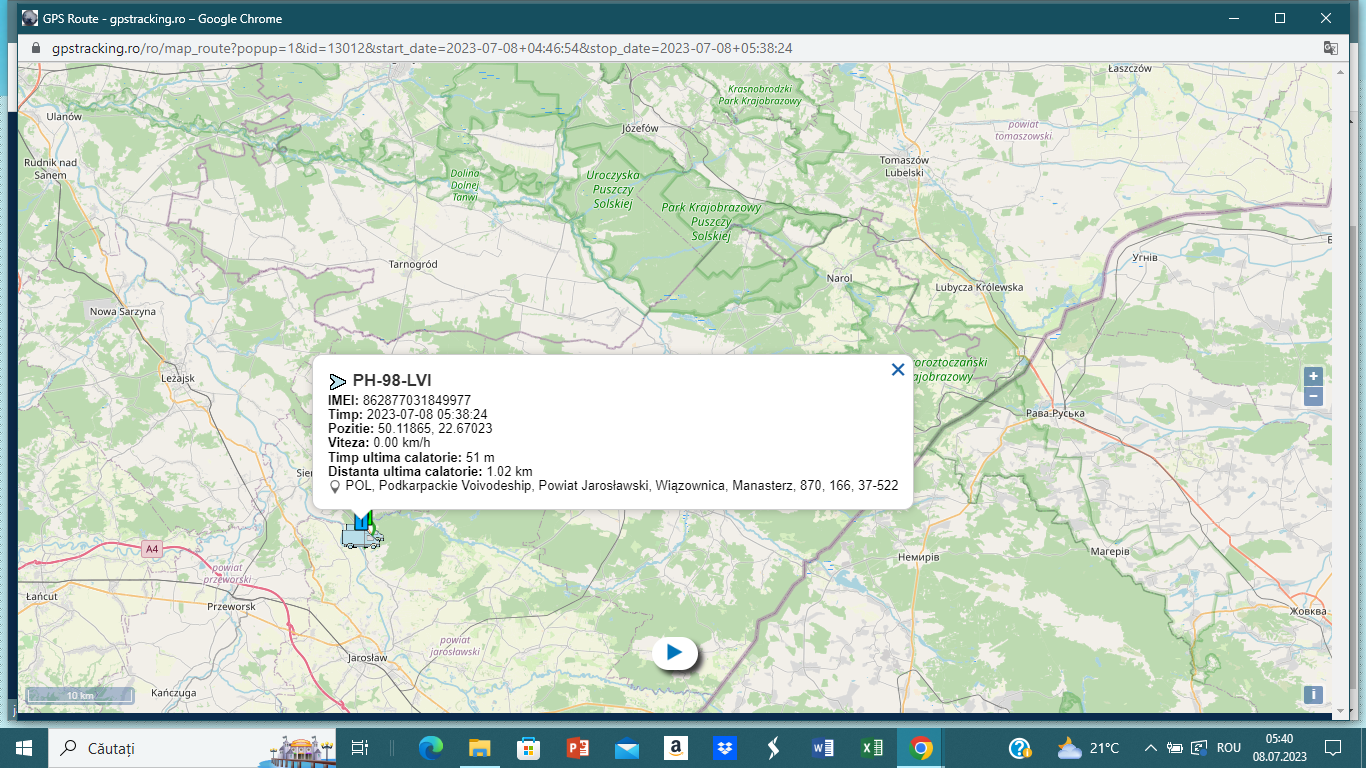
Task: Open Excel from the taskbar
Action: [872, 748]
